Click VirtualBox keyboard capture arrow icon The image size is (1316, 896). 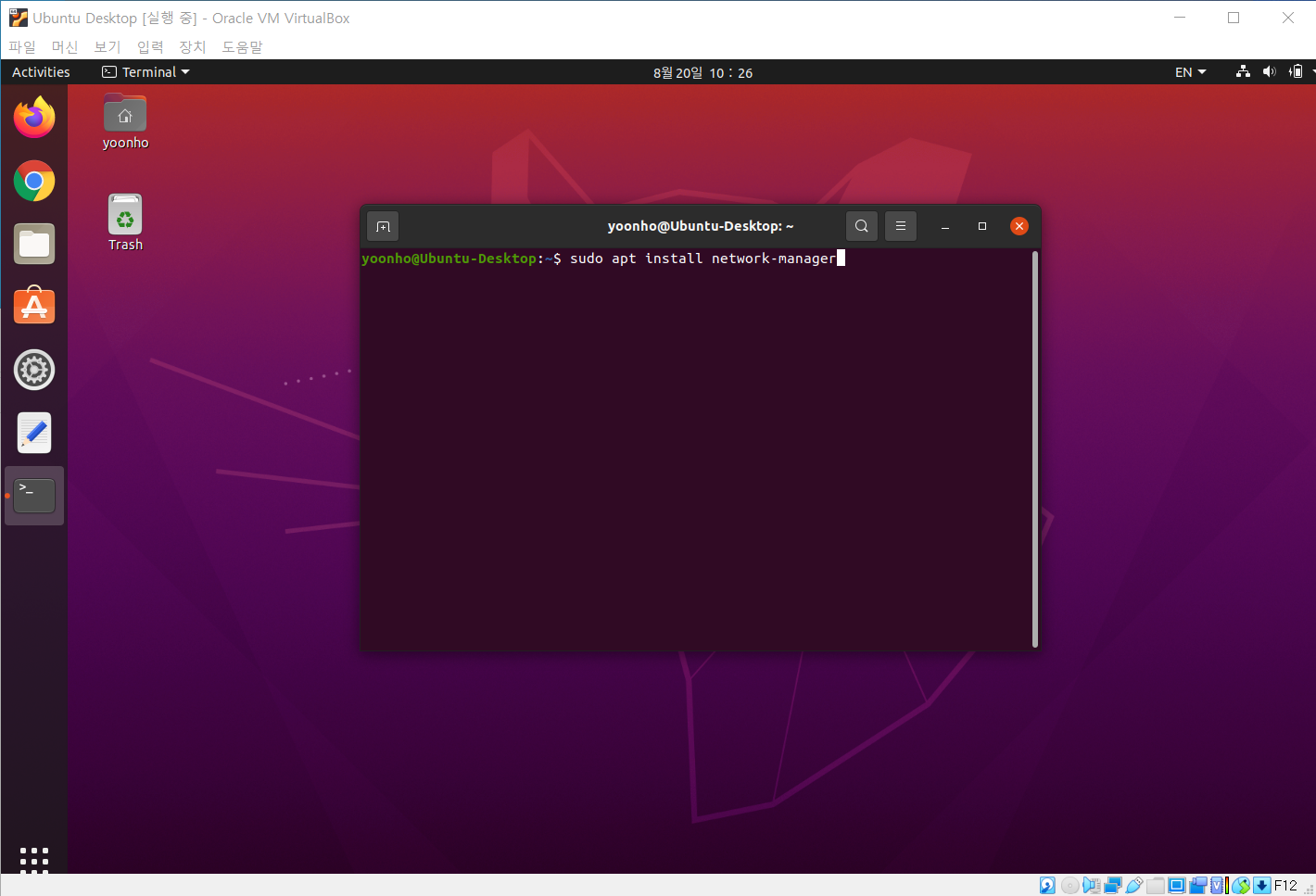pos(1261,885)
